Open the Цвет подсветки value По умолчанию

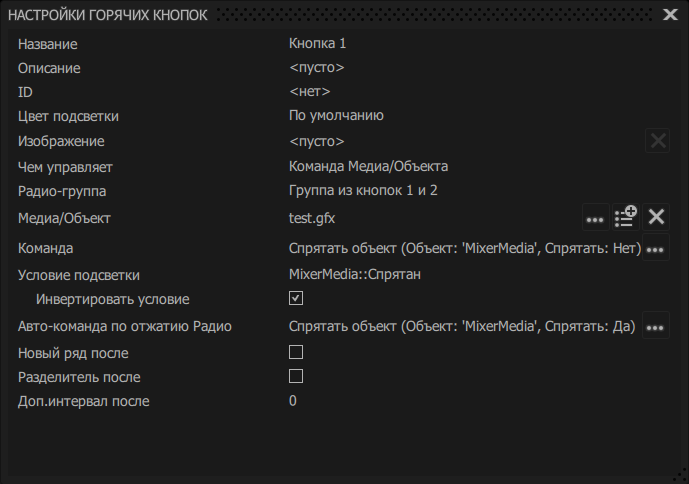pyautogui.click(x=336, y=116)
